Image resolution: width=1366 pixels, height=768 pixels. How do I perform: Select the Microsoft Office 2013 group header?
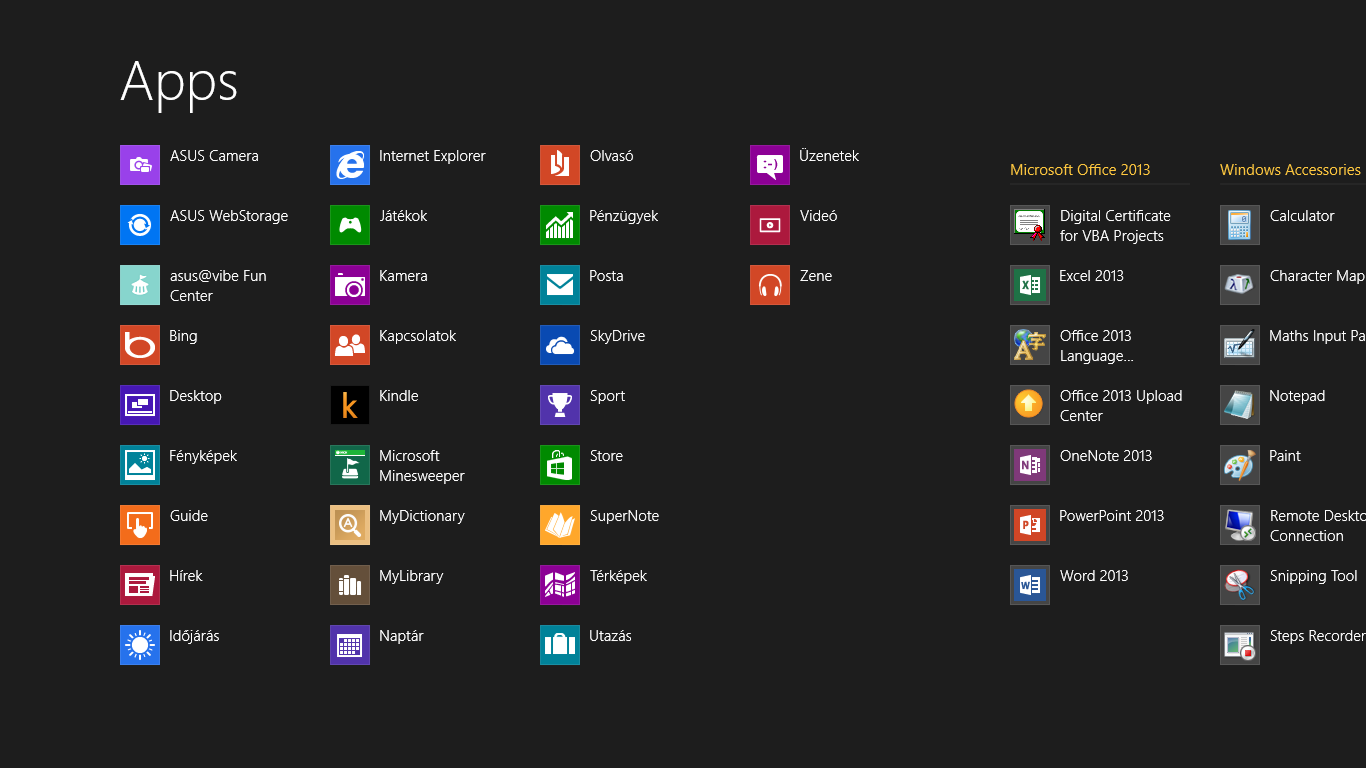click(1080, 170)
